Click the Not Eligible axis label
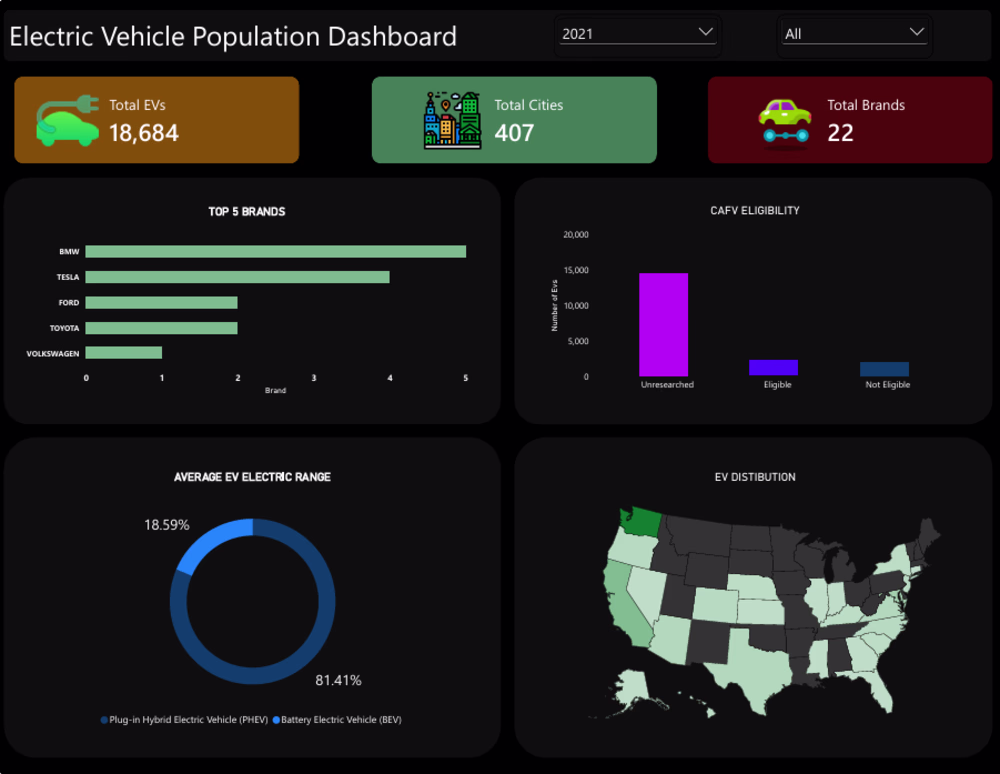Viewport: 1000px width, 774px height. [x=888, y=384]
